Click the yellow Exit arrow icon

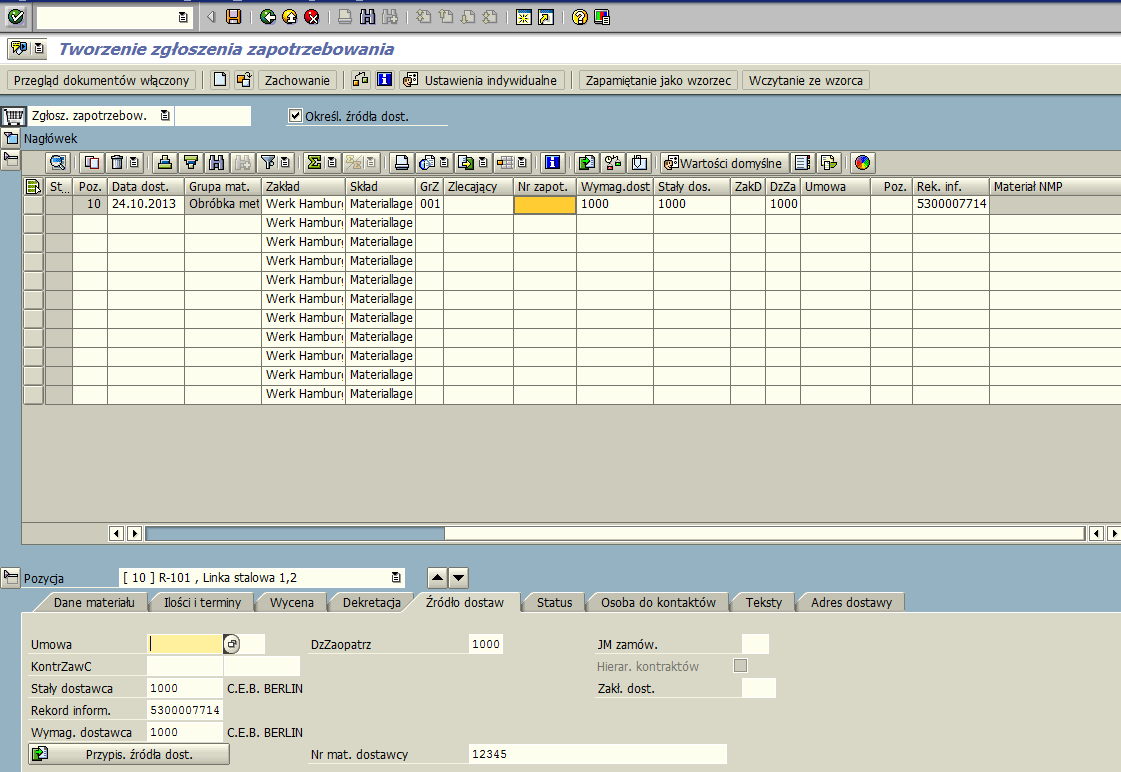click(290, 16)
